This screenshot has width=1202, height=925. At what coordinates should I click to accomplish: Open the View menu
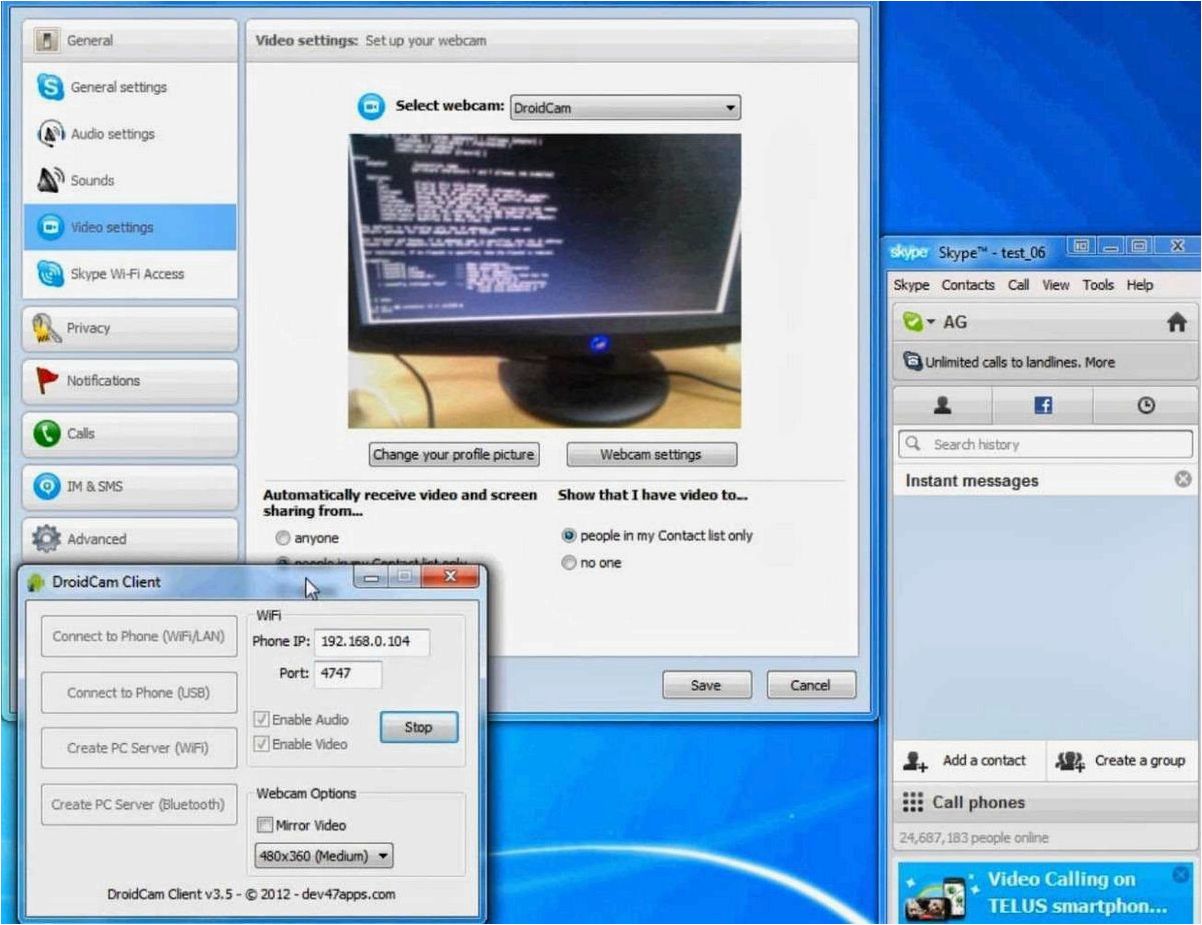1056,285
